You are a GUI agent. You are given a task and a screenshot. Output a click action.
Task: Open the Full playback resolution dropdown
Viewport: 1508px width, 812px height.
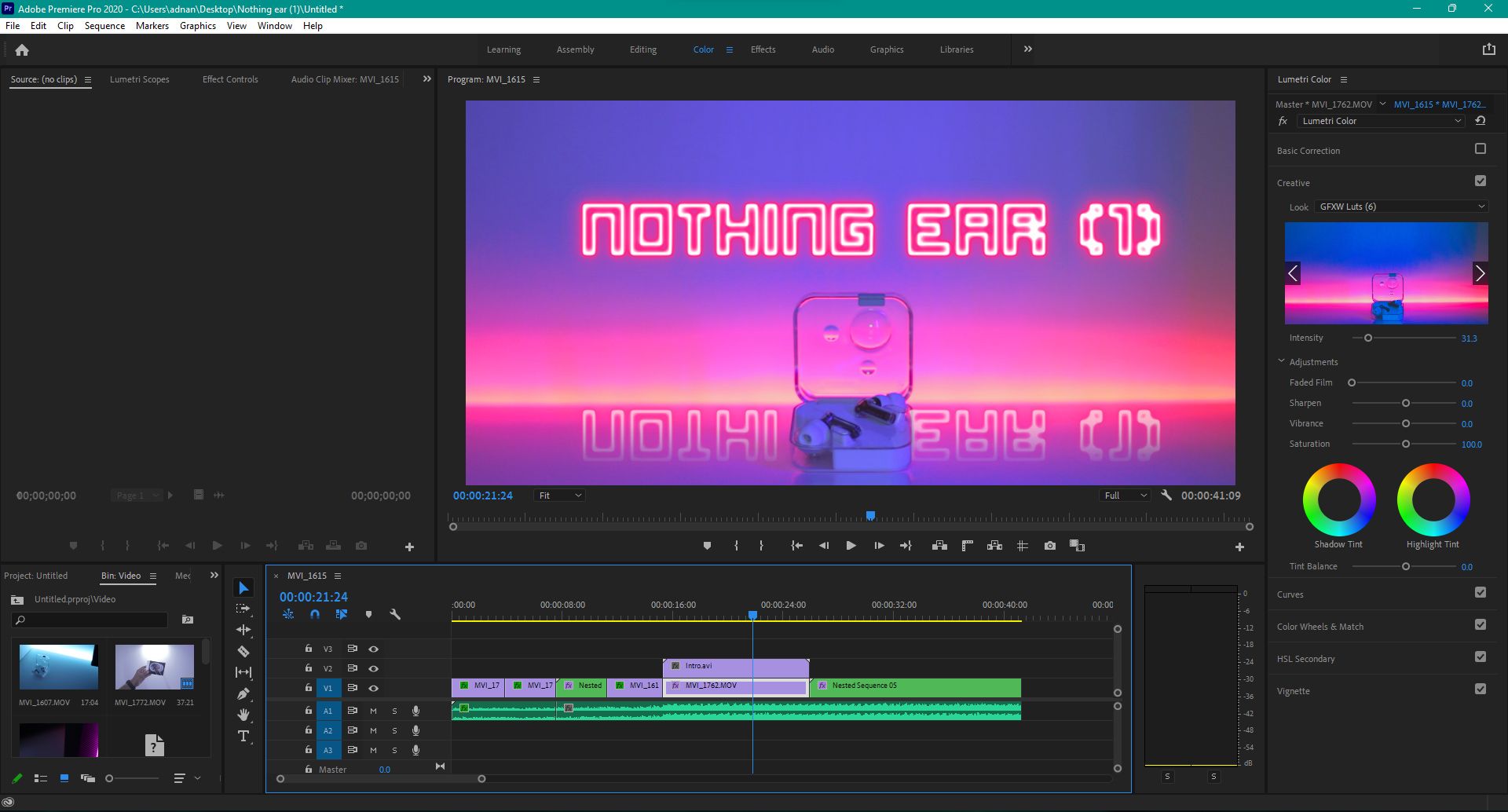(1126, 496)
